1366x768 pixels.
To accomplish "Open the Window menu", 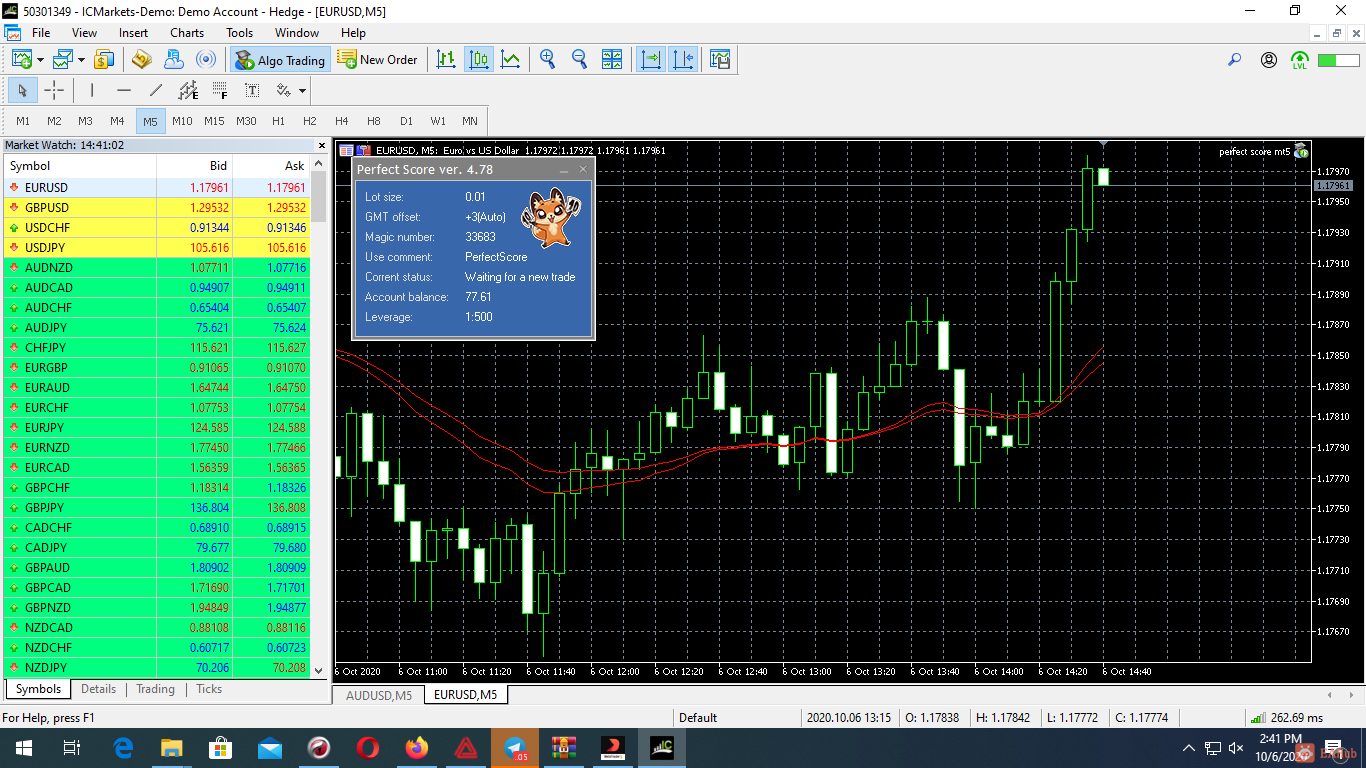I will pyautogui.click(x=297, y=33).
